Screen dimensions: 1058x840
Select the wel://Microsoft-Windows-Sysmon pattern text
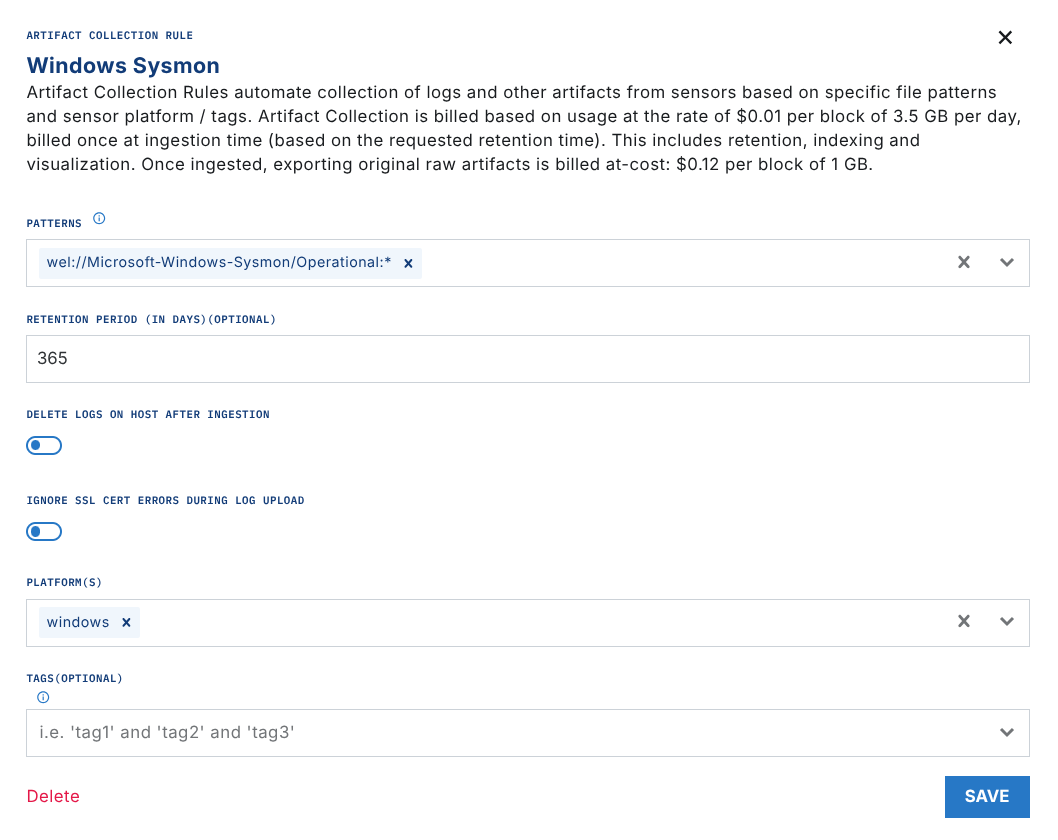[219, 263]
